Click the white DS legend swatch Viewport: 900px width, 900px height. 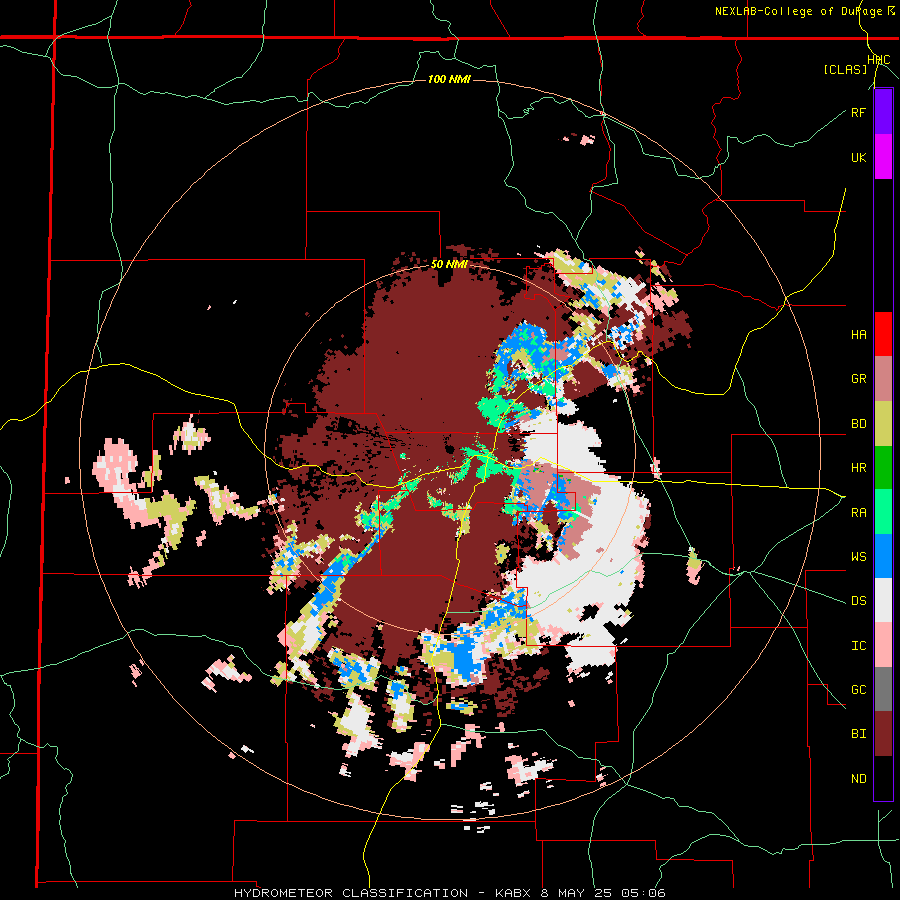click(x=883, y=600)
